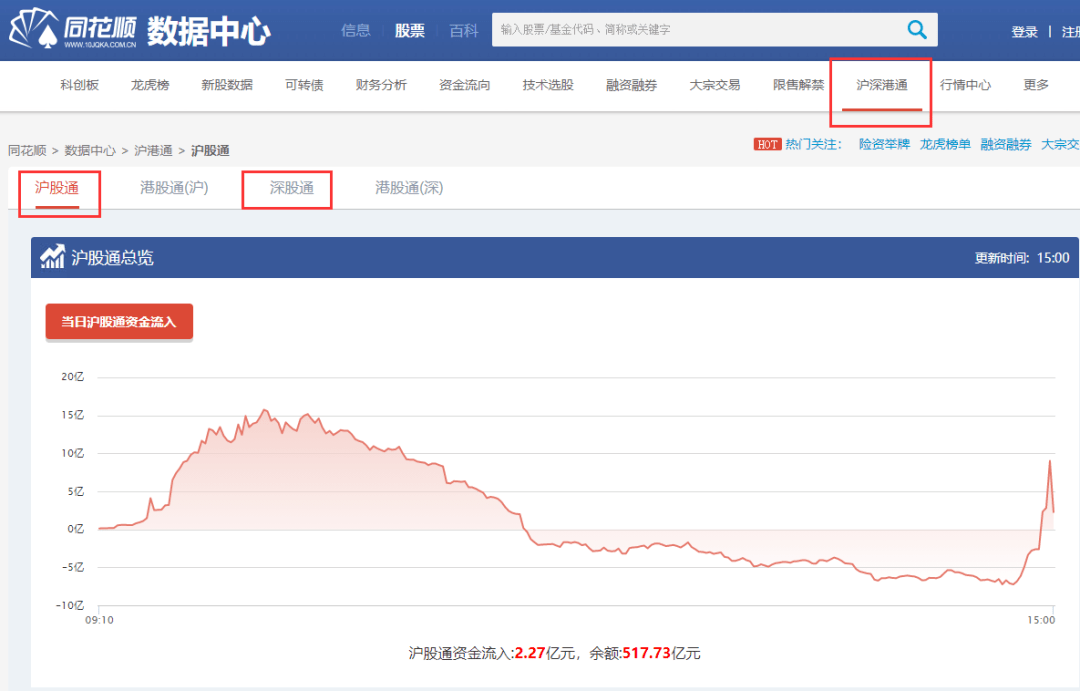Click the 2.27 inflow value
This screenshot has height=691, width=1080.
pyautogui.click(x=530, y=653)
